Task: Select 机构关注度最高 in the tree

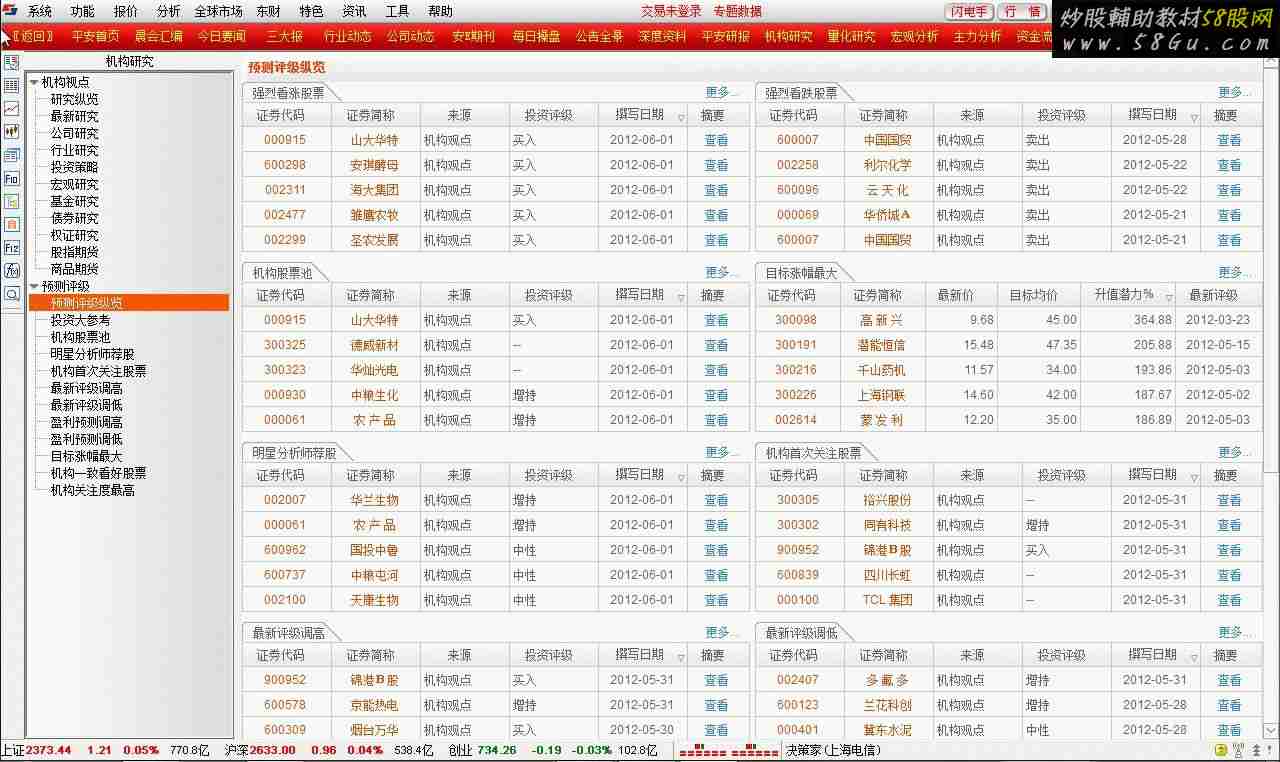Action: 93,490
